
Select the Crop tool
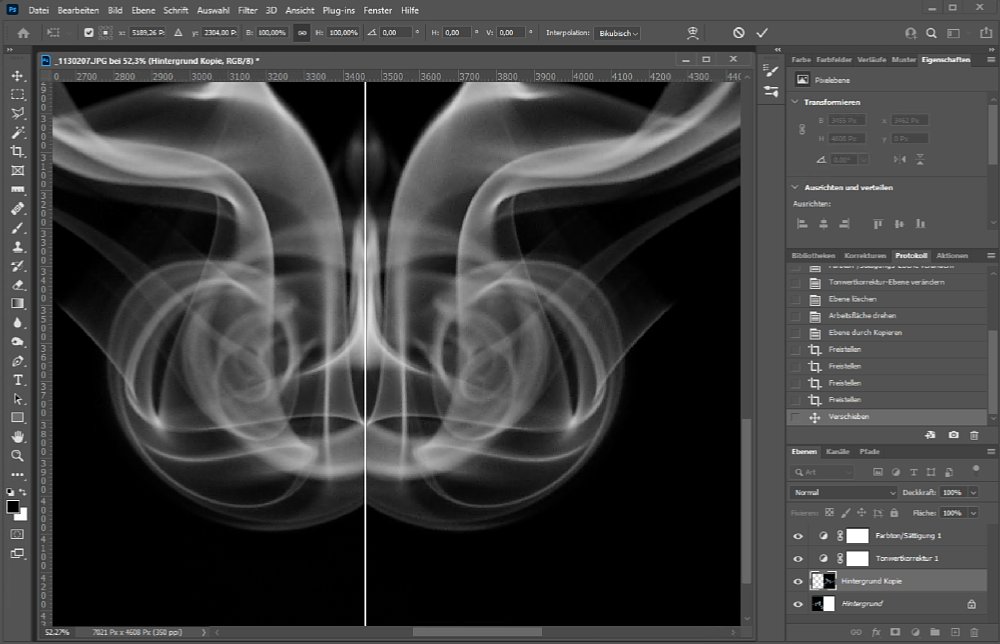[17, 151]
